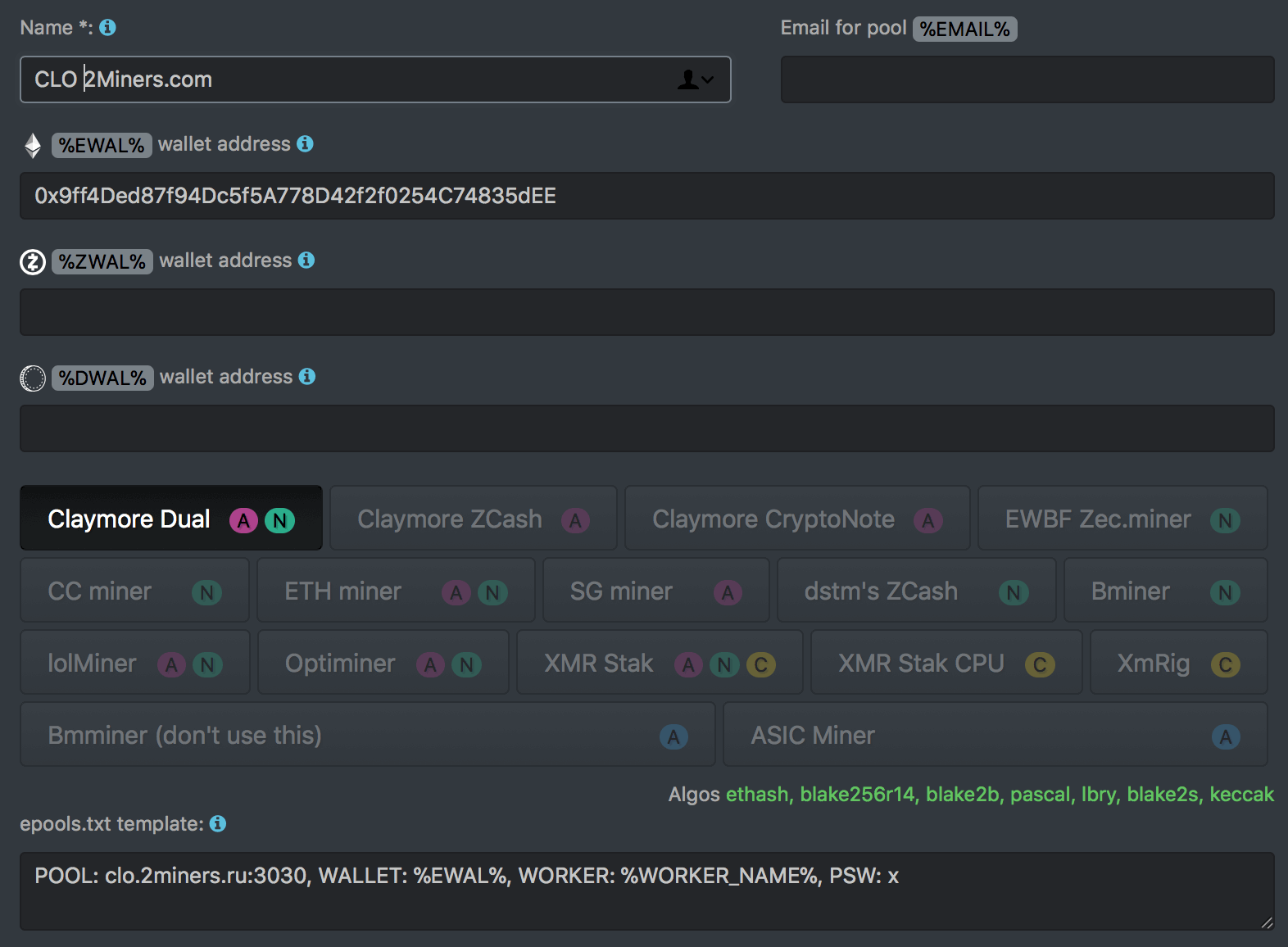Click the info icon next to Name label

107,28
